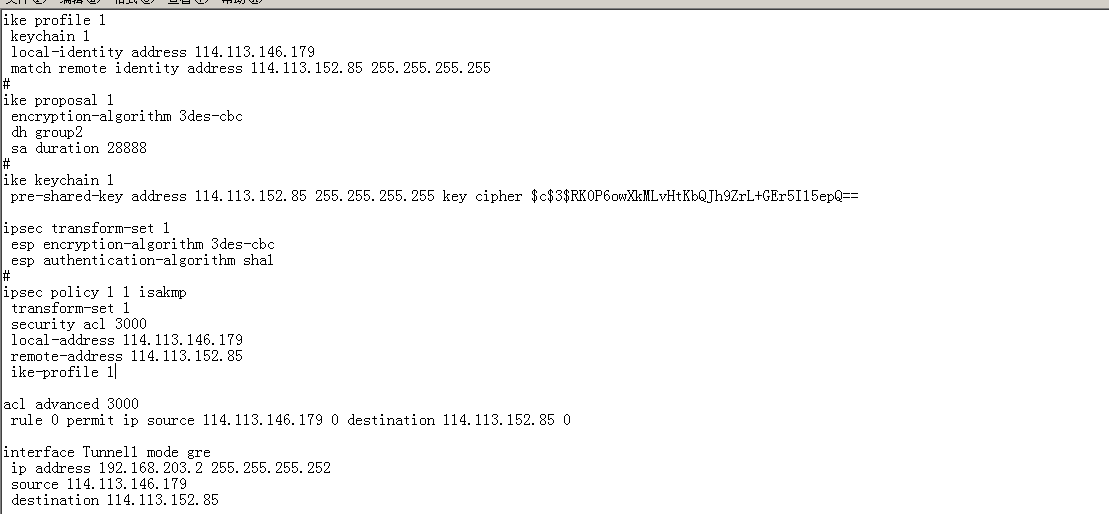Screen dimensions: 1109x514
Task: Click the 'ike profile 1' line
Action: click(53, 21)
